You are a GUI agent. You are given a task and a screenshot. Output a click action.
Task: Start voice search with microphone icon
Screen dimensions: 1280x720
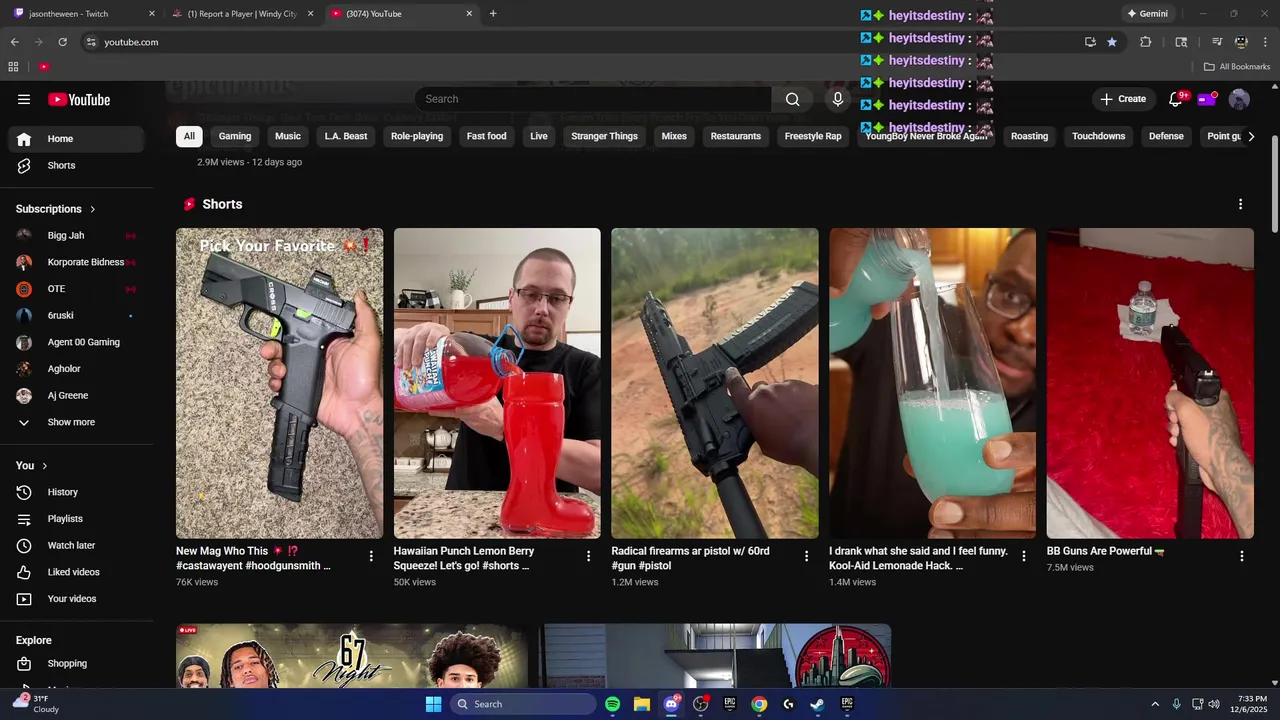[838, 99]
